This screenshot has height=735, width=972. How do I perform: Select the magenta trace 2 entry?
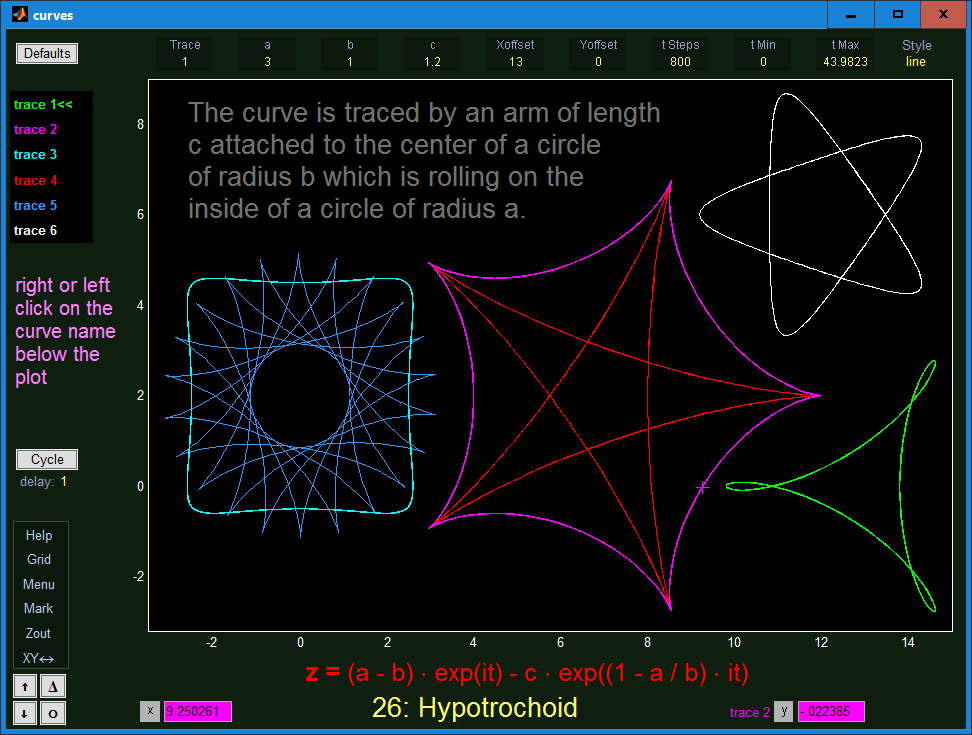tap(35, 129)
